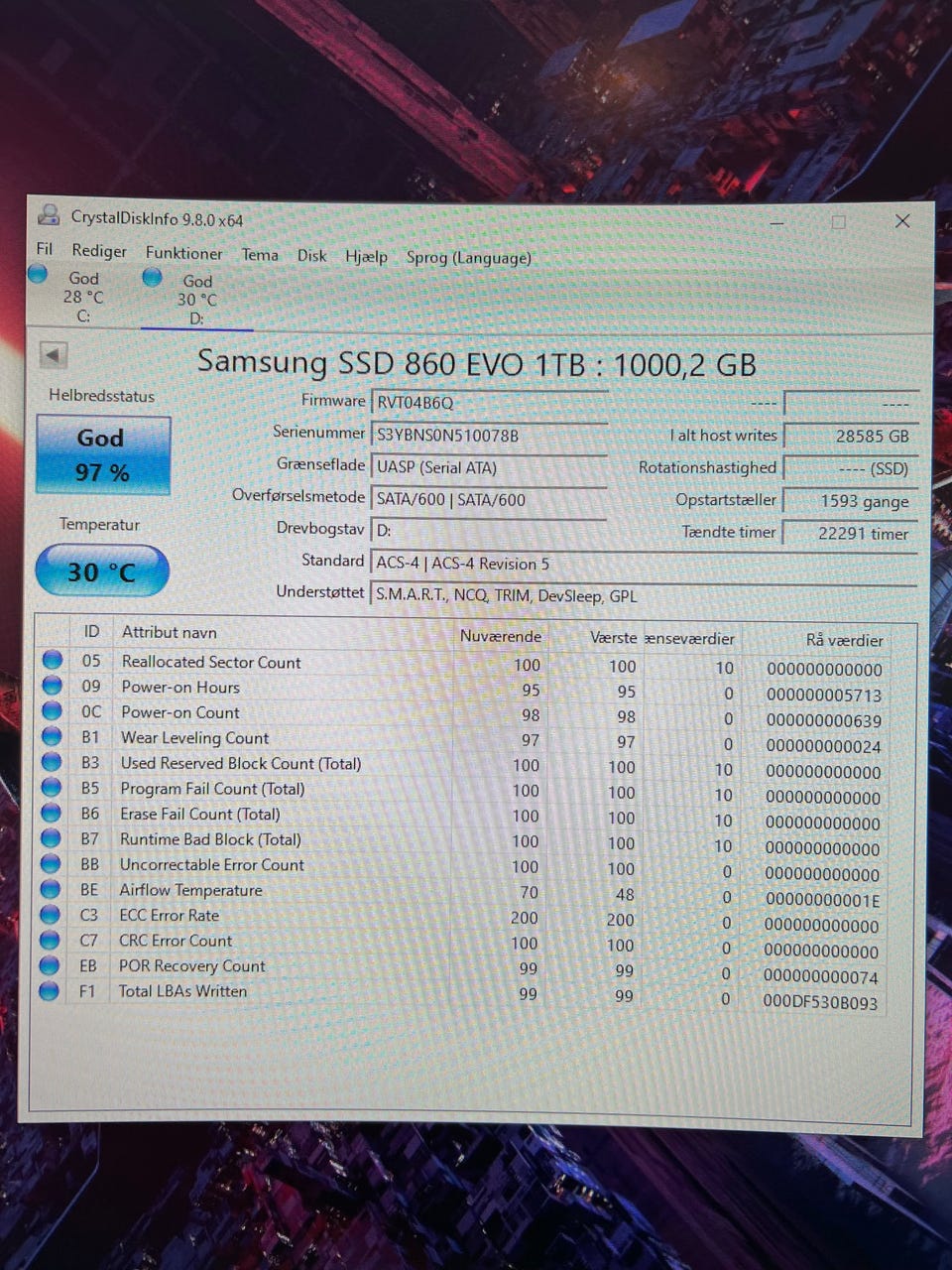The height and width of the screenshot is (1270, 952).
Task: Click status icon for Program Fail Count
Action: pos(52,788)
